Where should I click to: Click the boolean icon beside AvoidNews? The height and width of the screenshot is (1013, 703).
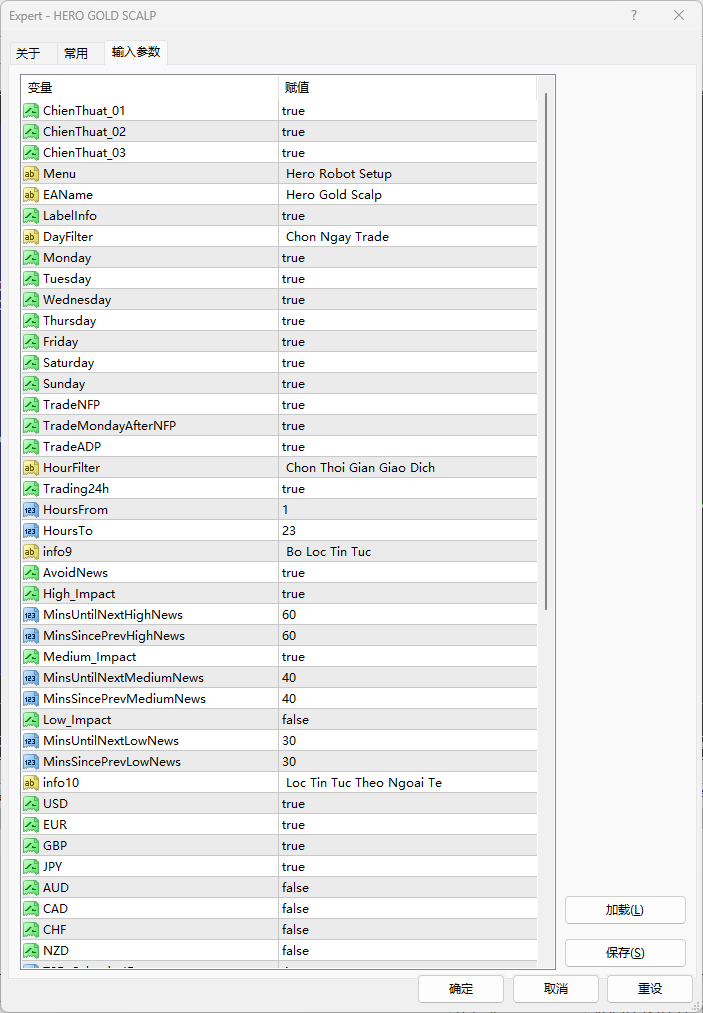pos(31,573)
